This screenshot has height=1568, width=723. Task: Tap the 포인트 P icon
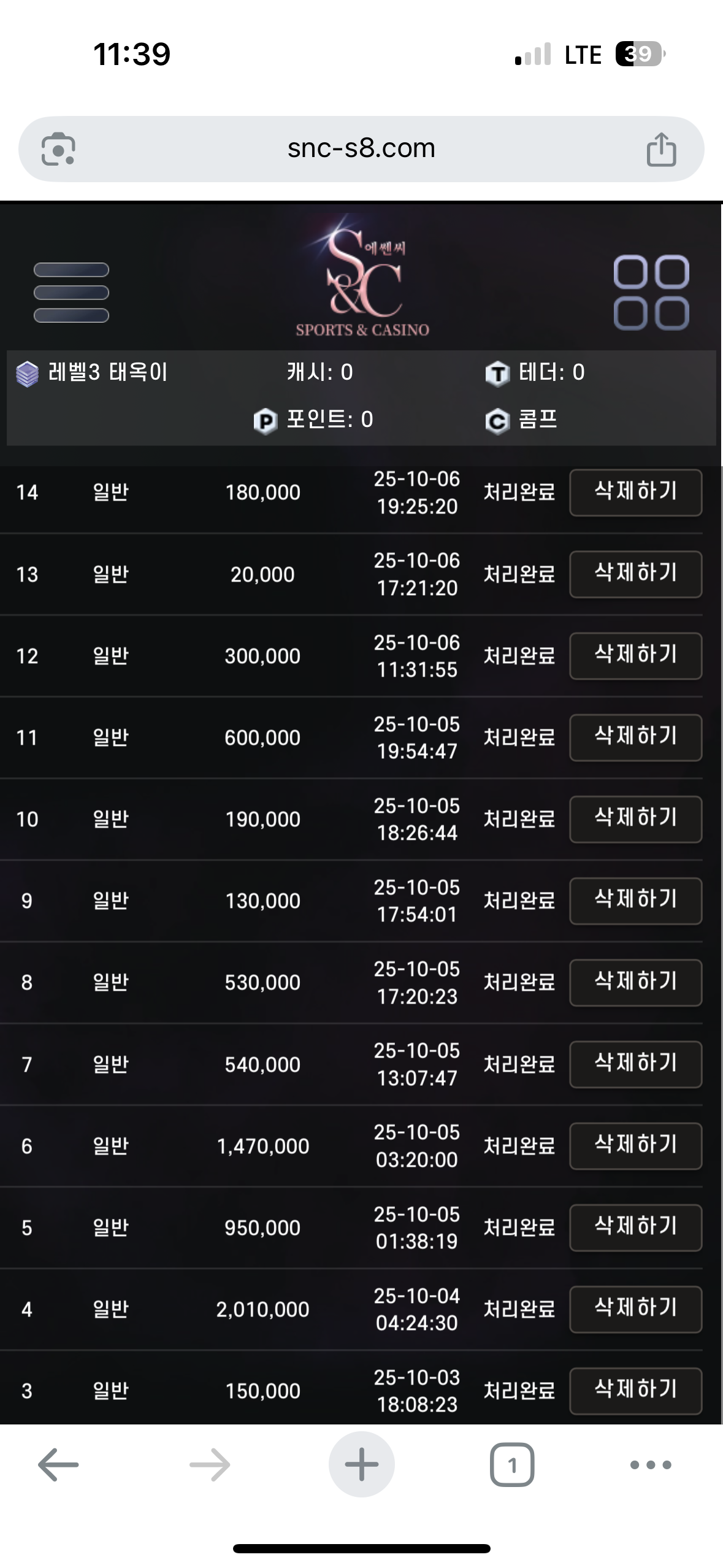pyautogui.click(x=265, y=421)
